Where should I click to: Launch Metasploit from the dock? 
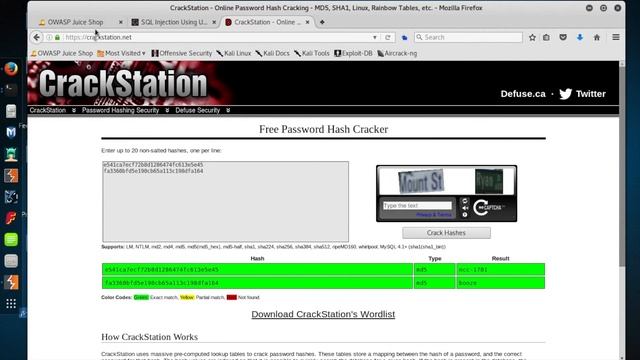(11, 132)
